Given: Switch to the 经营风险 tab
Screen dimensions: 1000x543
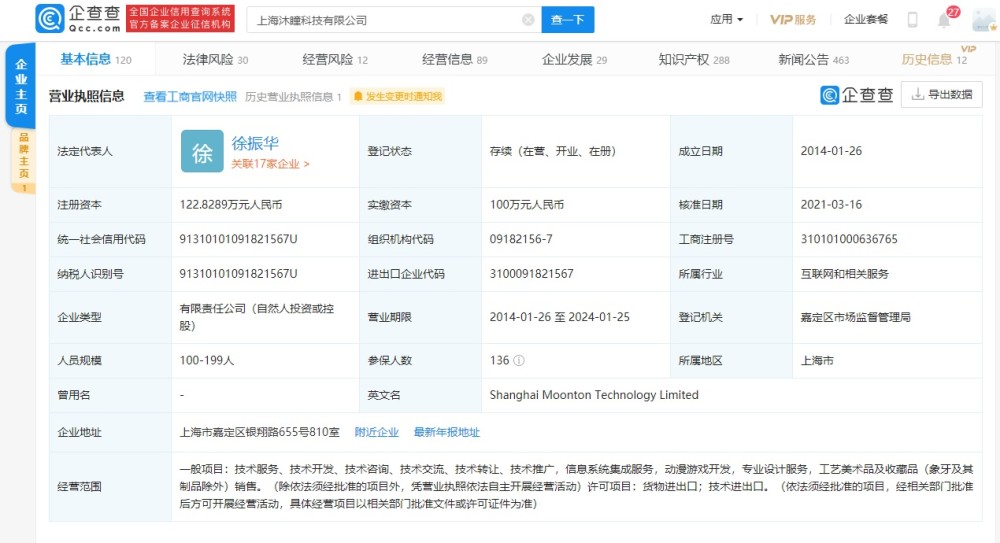Looking at the screenshot, I should [335, 59].
